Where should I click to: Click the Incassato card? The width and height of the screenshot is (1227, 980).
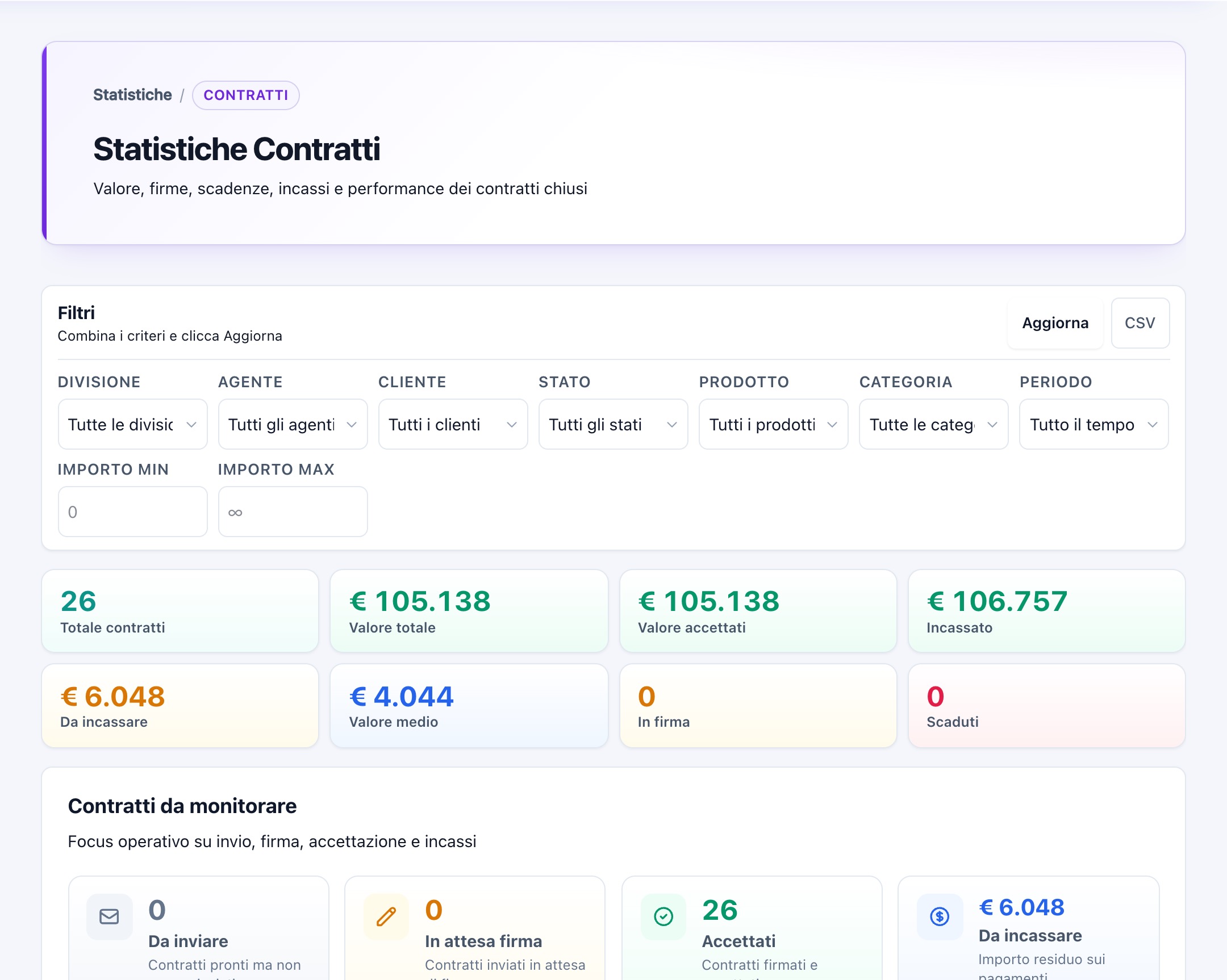pyautogui.click(x=1046, y=611)
